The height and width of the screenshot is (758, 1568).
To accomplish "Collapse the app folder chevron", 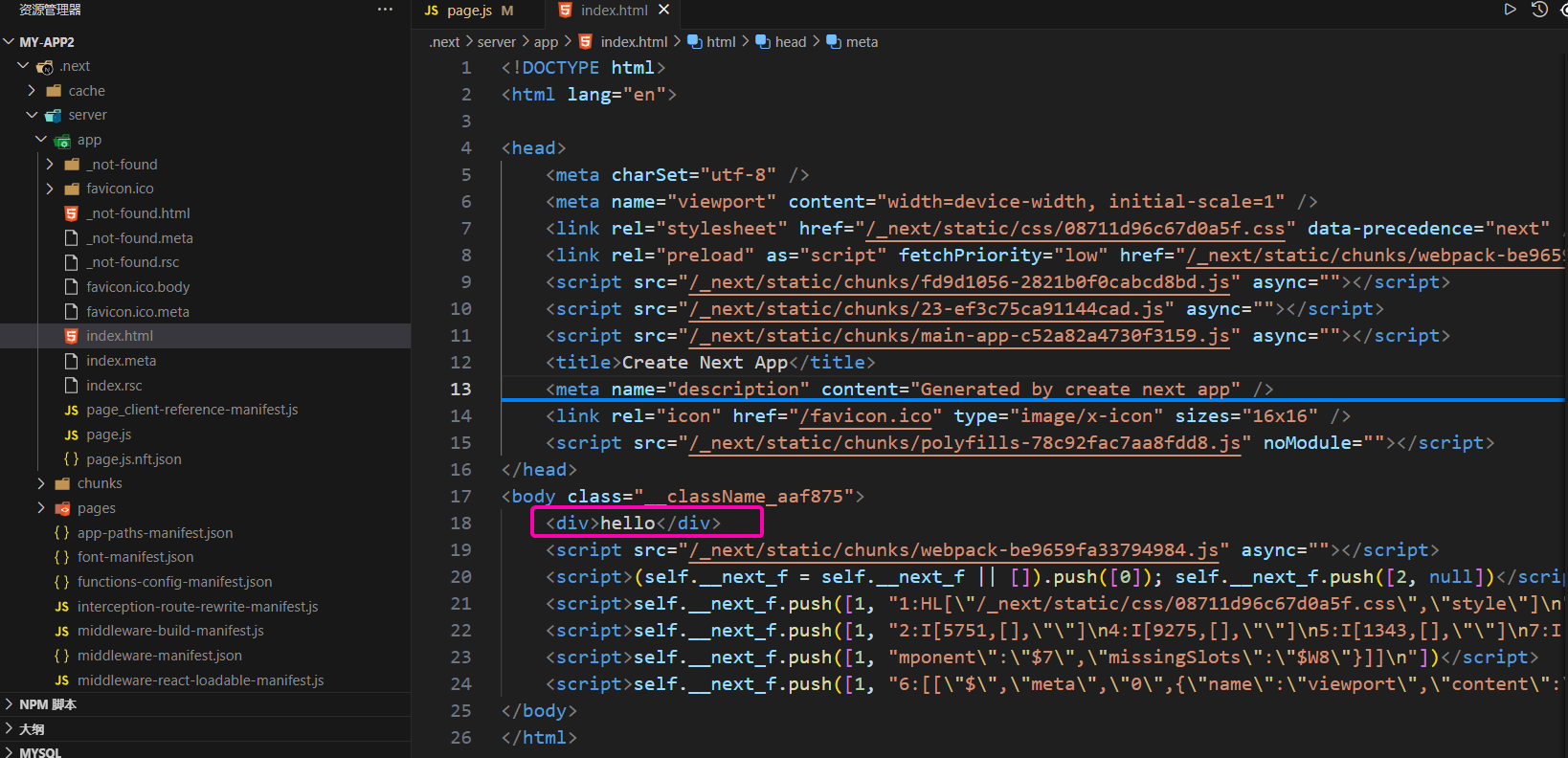I will coord(41,140).
